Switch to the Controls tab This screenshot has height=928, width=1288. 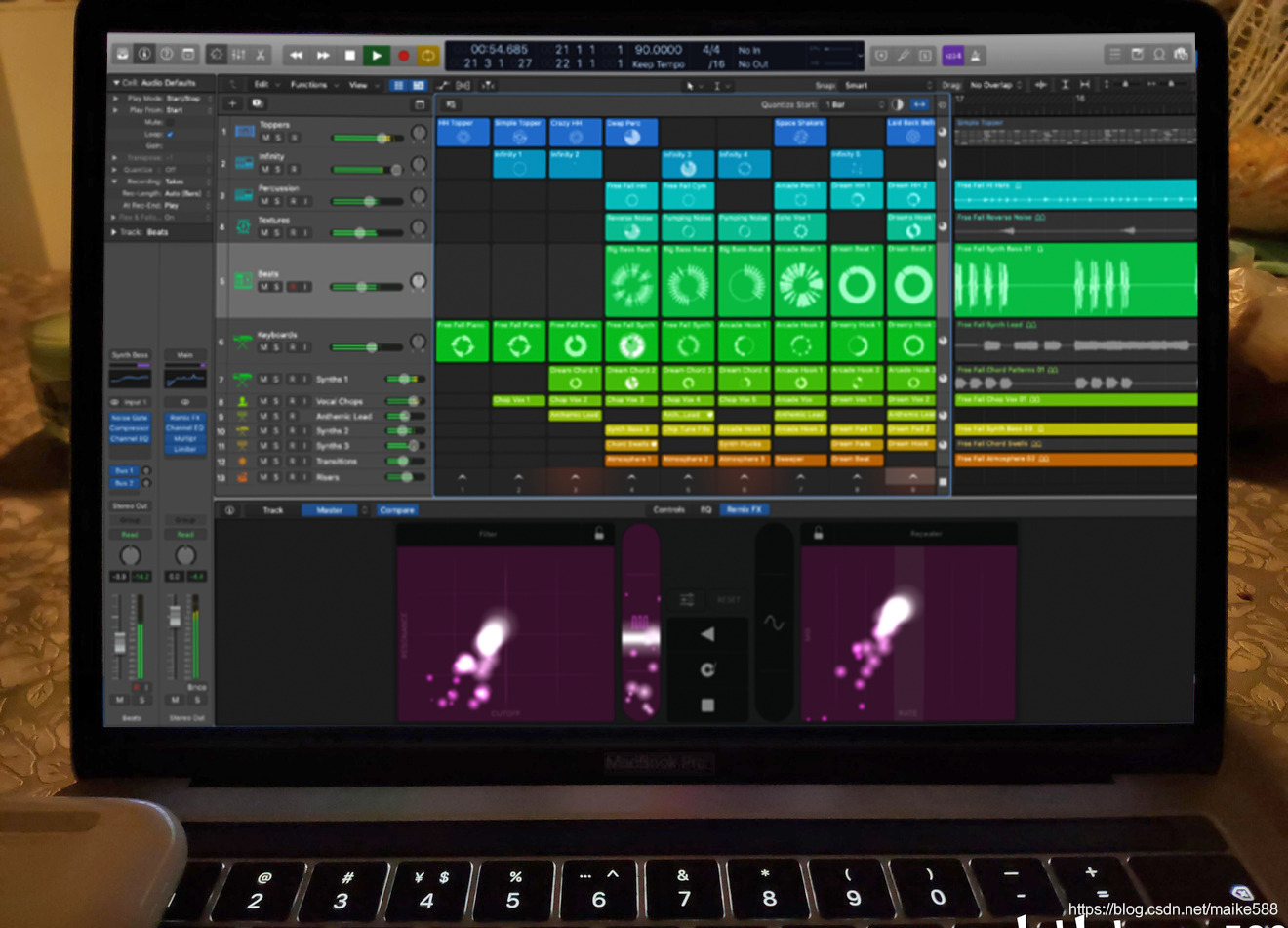668,509
